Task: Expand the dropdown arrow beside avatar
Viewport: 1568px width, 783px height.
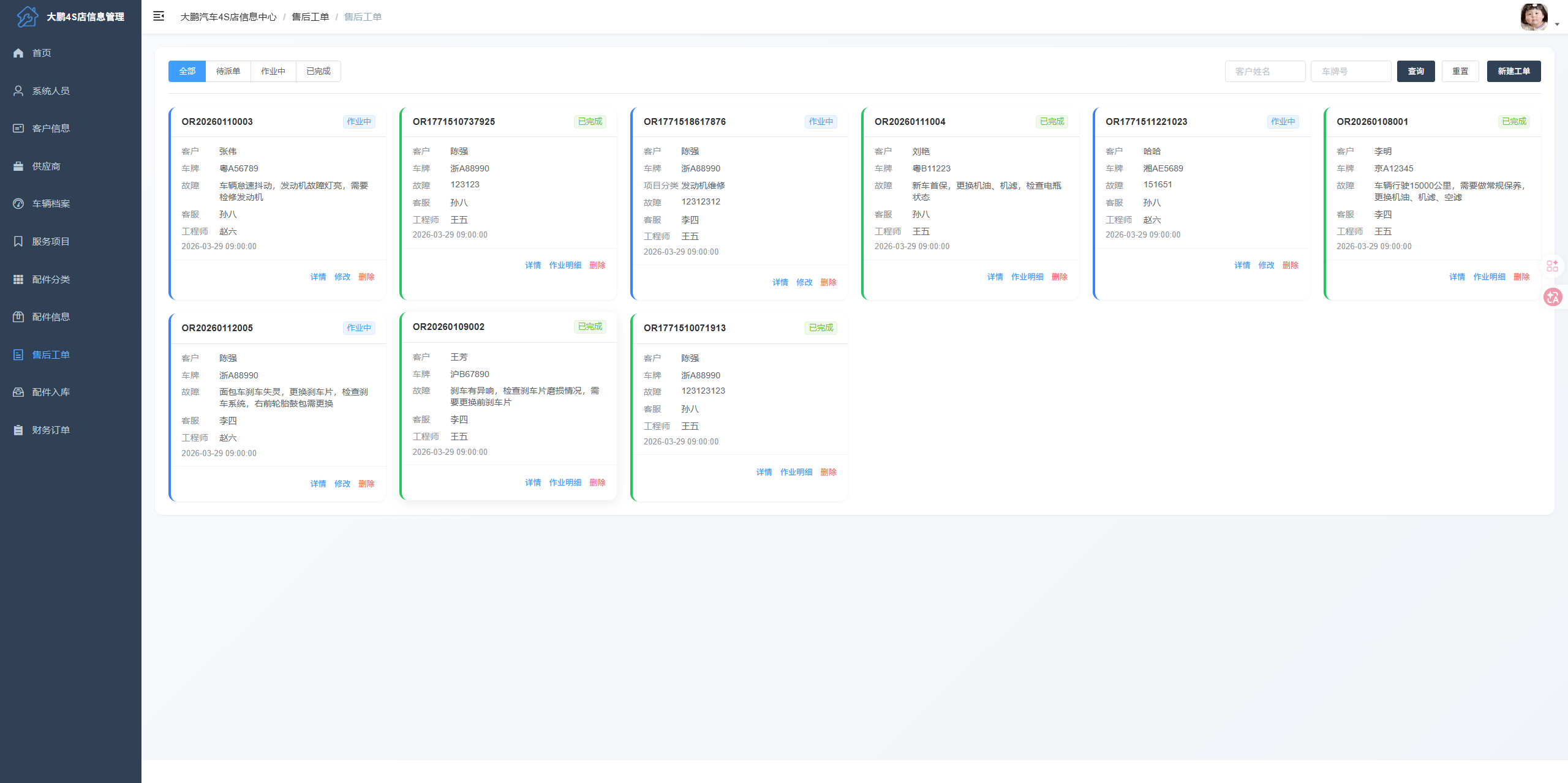Action: coord(1557,24)
